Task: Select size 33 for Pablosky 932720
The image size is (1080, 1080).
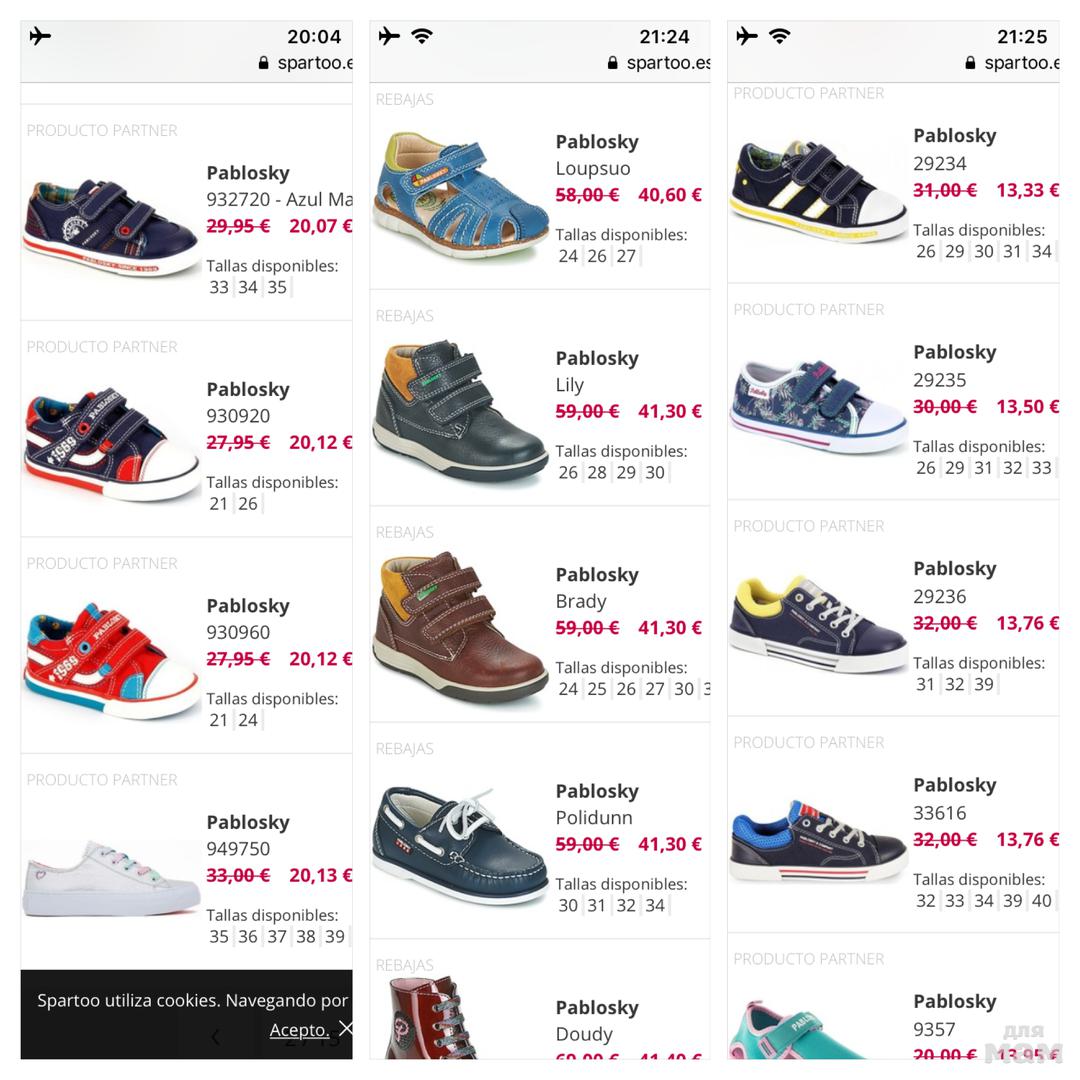Action: pos(219,288)
